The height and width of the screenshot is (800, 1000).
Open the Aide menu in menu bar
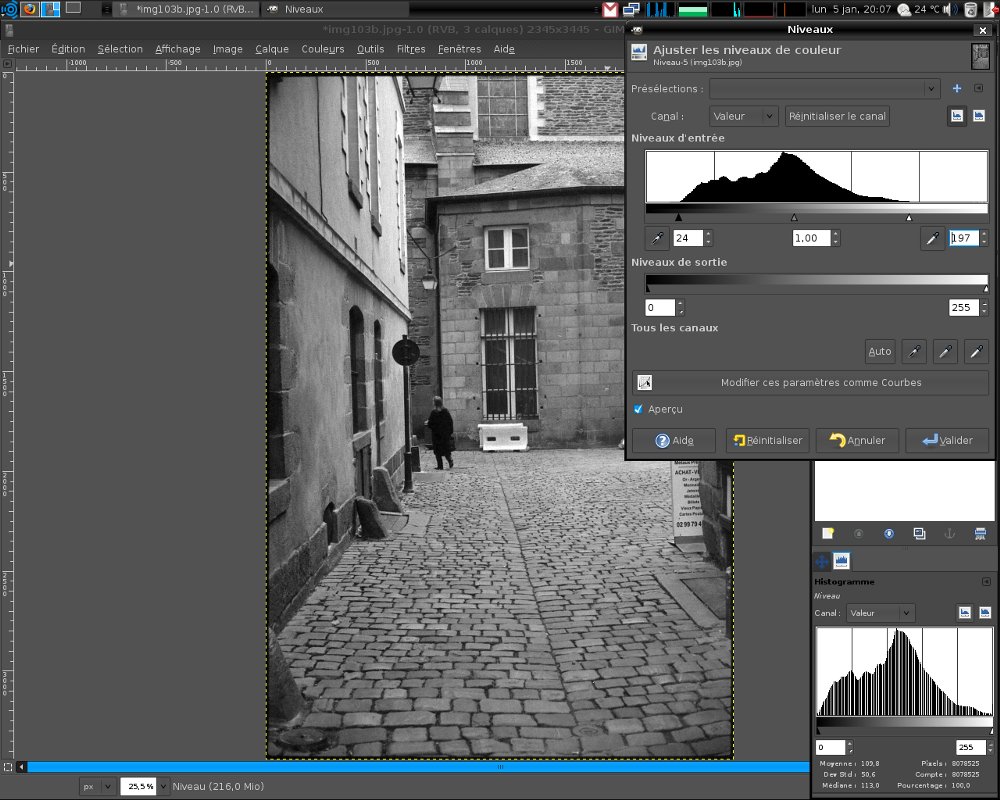point(504,49)
